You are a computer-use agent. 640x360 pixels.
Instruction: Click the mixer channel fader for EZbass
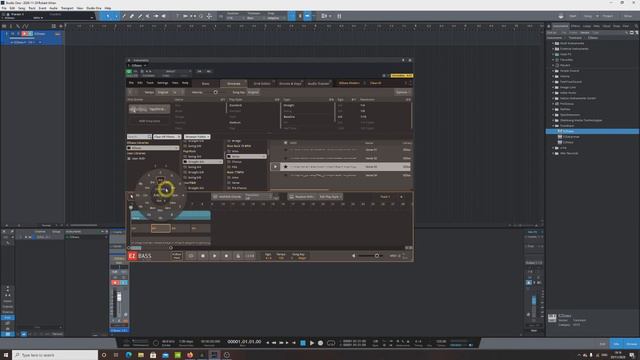pyautogui.click(x=119, y=298)
